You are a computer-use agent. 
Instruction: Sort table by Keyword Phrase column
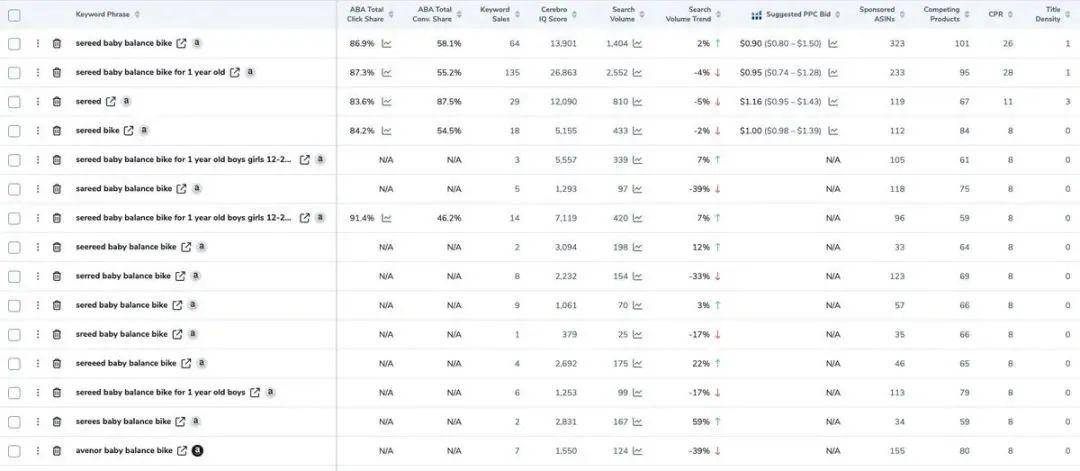point(108,15)
